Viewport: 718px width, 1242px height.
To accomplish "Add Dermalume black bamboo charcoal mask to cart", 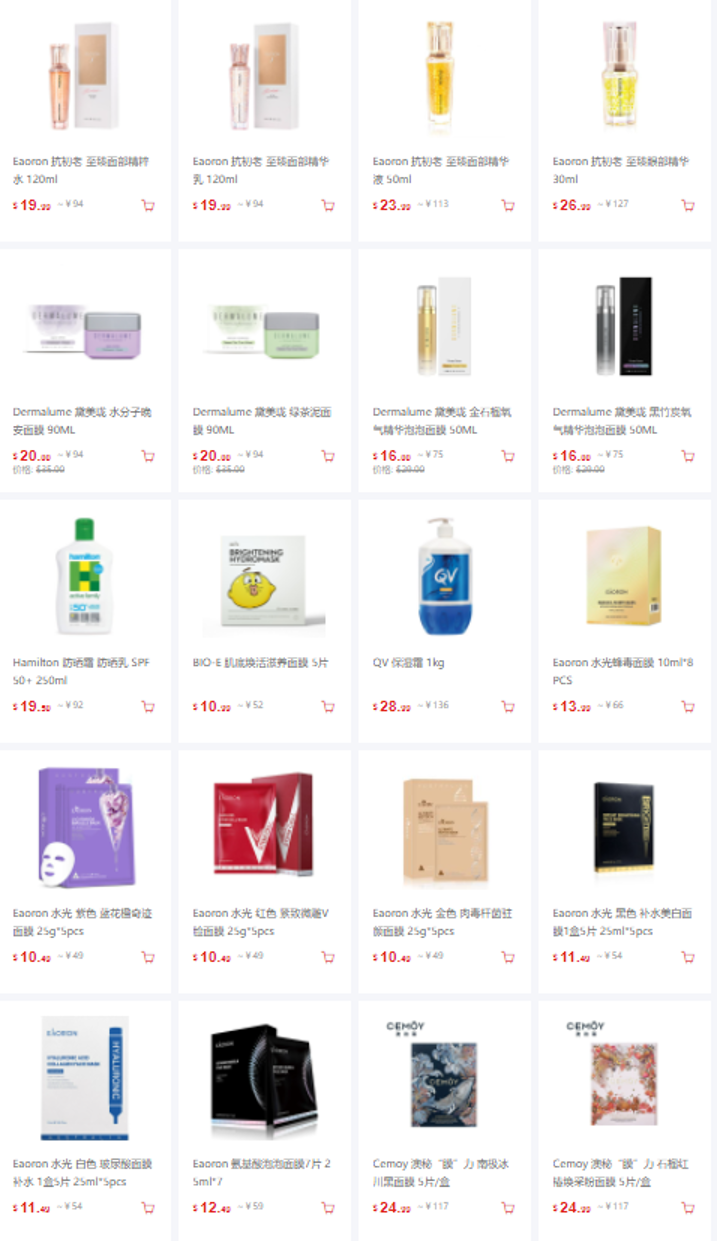I will pyautogui.click(x=688, y=456).
